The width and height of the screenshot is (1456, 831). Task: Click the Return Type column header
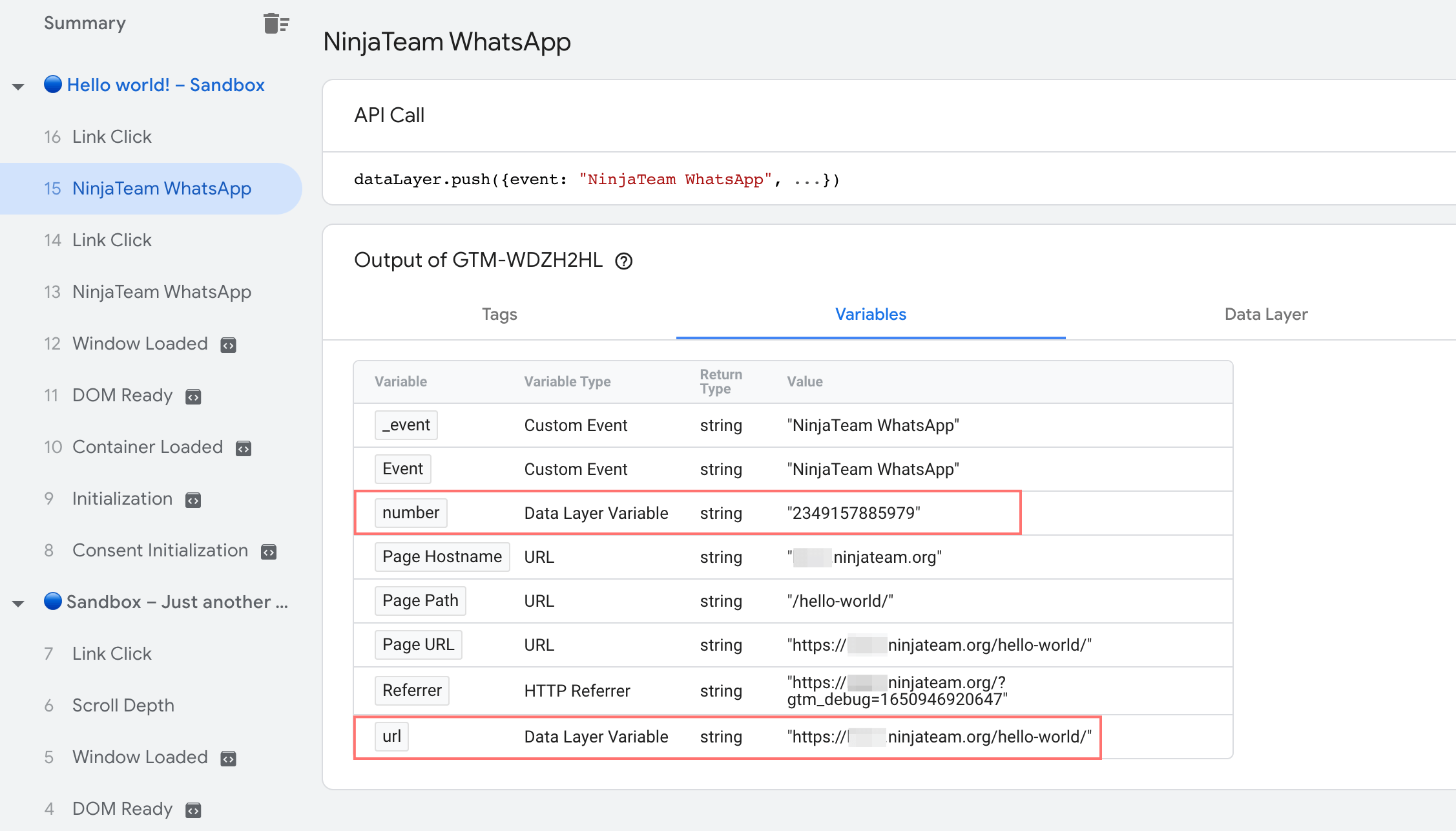pos(721,381)
